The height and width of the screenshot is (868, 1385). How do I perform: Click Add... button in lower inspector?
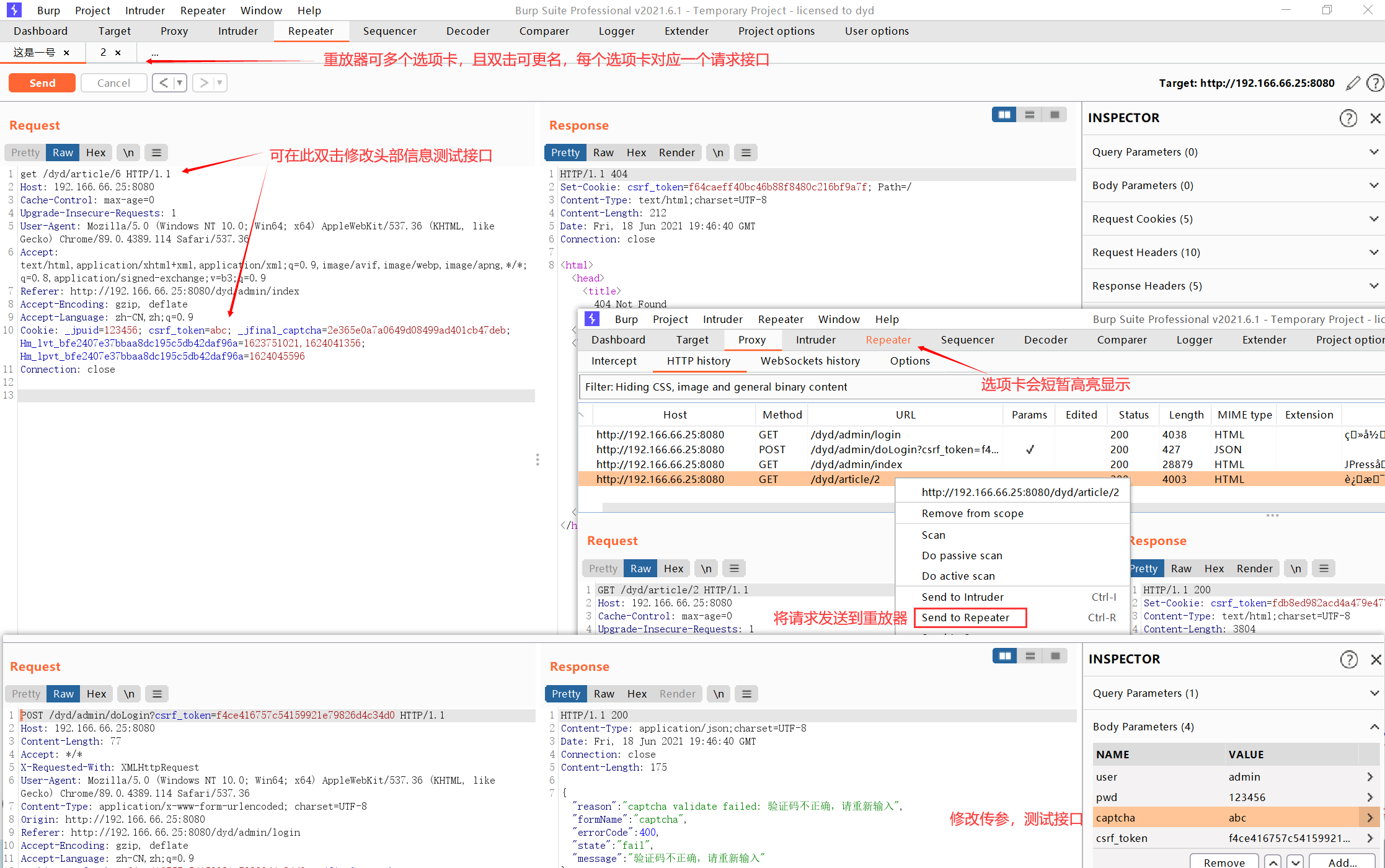tap(1342, 862)
